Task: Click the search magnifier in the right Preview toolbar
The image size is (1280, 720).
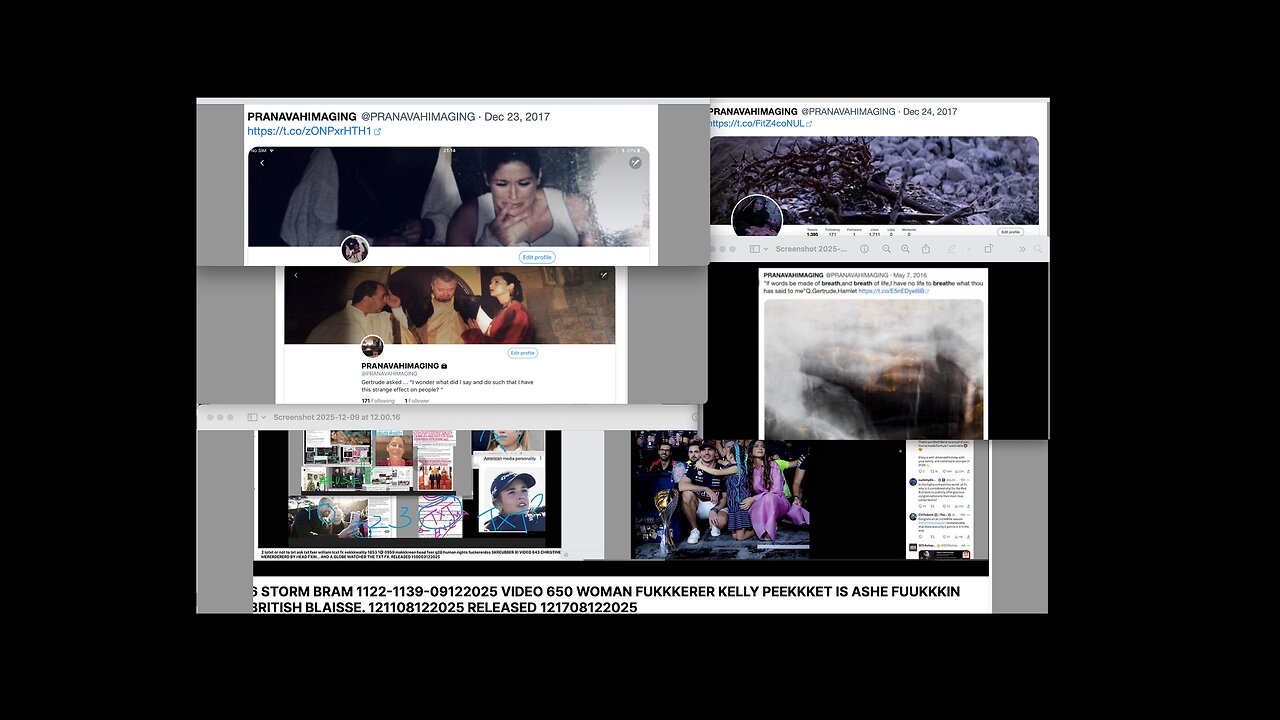Action: (1038, 249)
